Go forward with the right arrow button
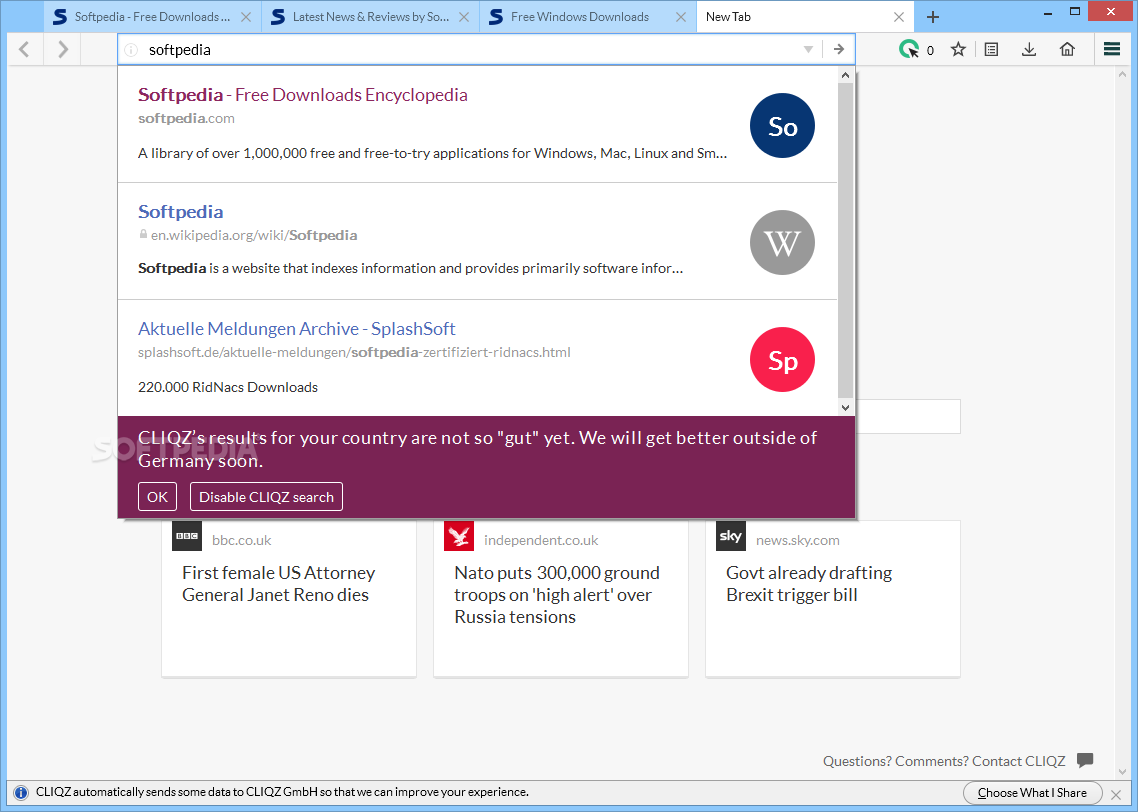This screenshot has height=812, width=1138. pos(63,49)
